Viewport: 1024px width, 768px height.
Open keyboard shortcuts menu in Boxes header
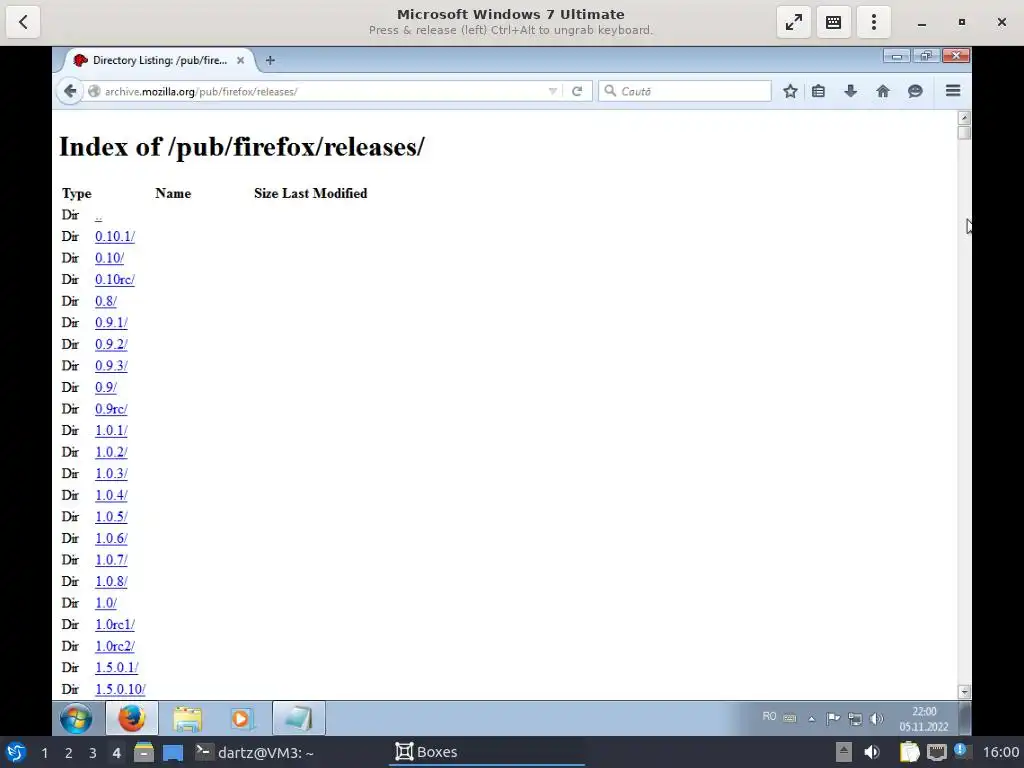point(833,22)
